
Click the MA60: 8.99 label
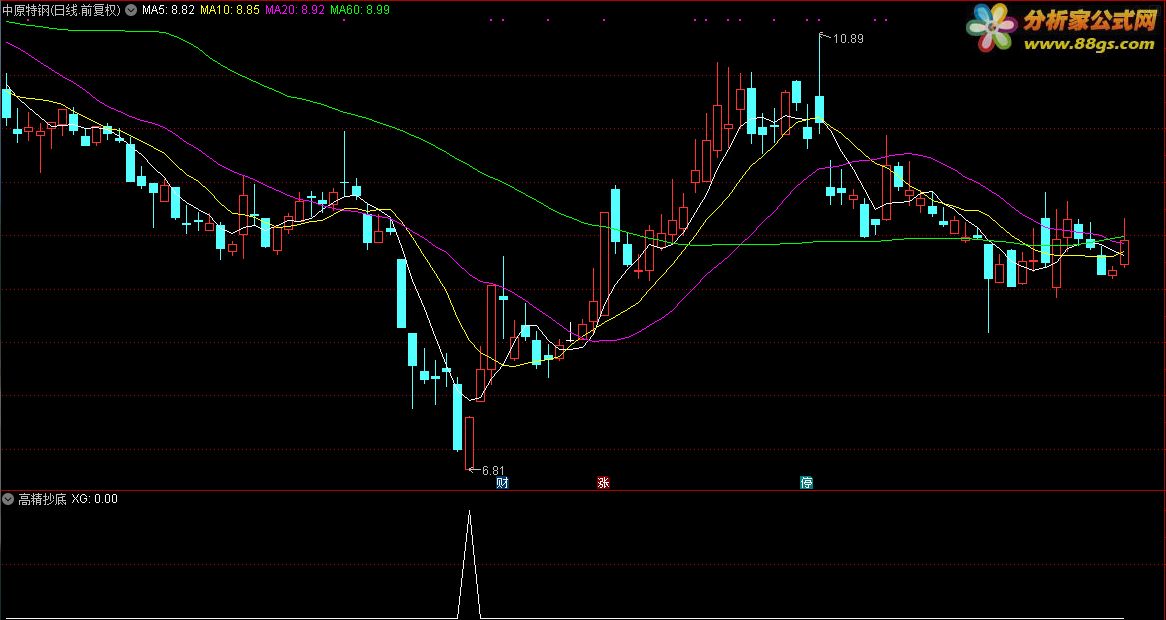(360, 10)
